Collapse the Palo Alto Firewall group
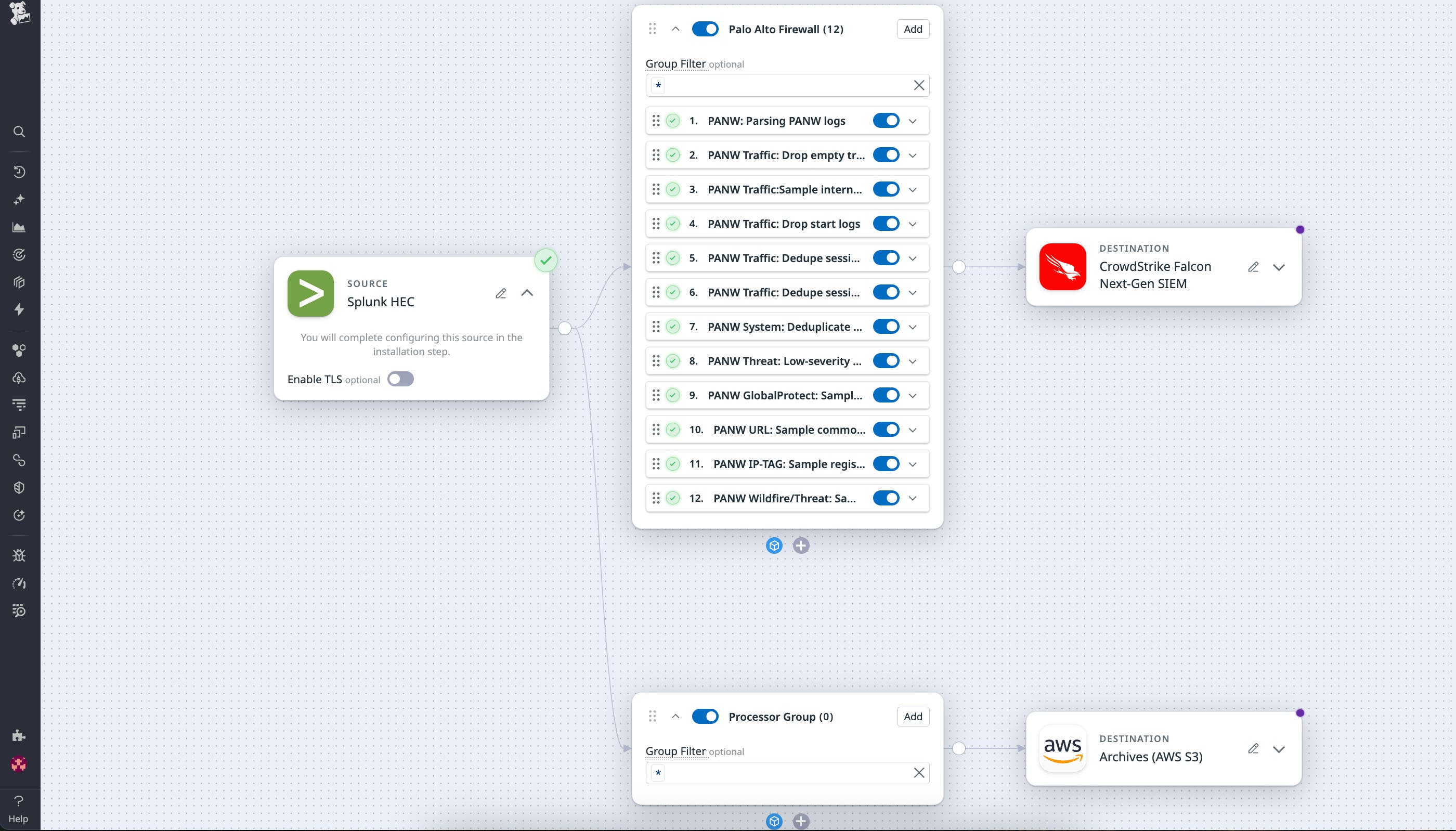The height and width of the screenshot is (831, 1456). (675, 29)
